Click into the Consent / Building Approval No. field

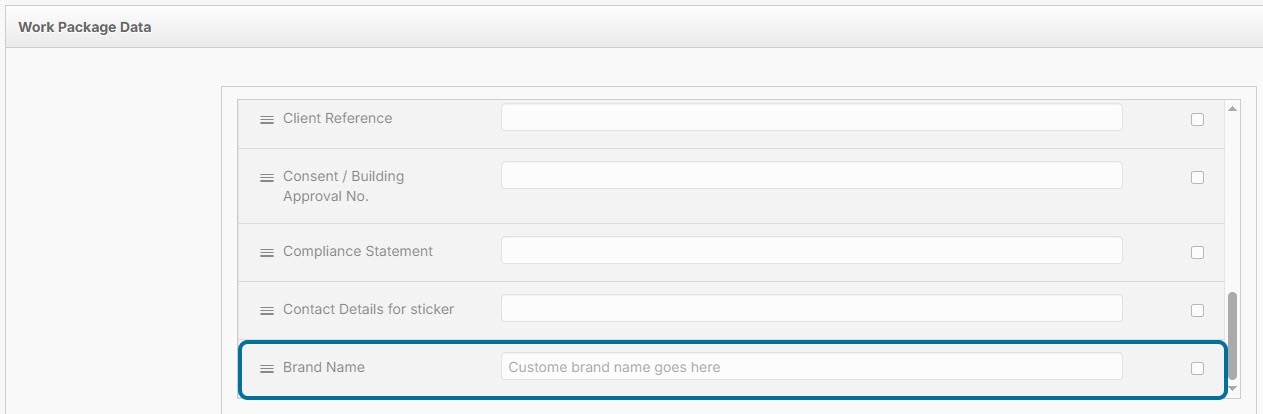pos(811,176)
